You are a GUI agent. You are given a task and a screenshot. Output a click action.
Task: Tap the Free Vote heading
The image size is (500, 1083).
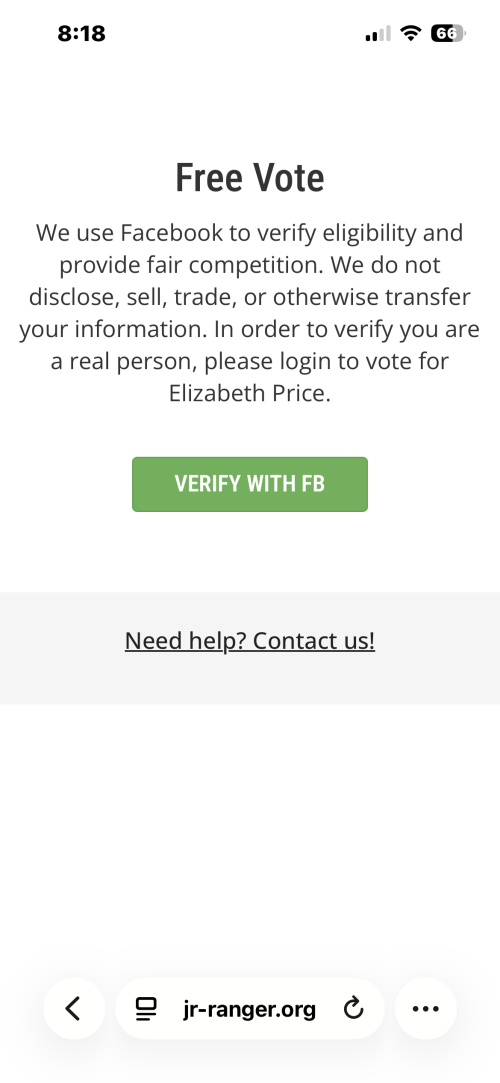point(250,178)
